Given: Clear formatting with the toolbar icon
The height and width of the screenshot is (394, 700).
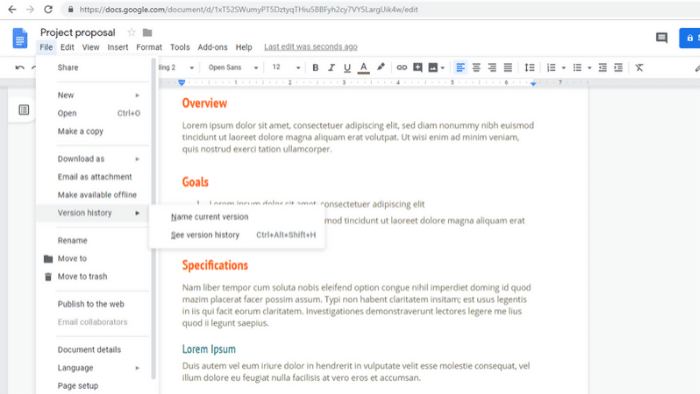Looking at the screenshot, I should 639,68.
